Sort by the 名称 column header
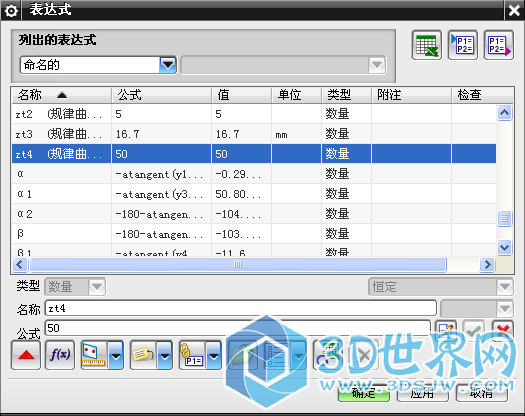Viewport: 525px width, 416px height. pyautogui.click(x=62, y=95)
